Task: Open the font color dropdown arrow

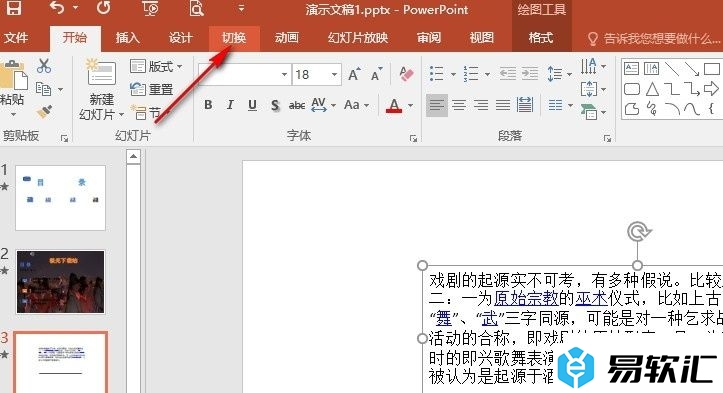Action: tap(410, 106)
